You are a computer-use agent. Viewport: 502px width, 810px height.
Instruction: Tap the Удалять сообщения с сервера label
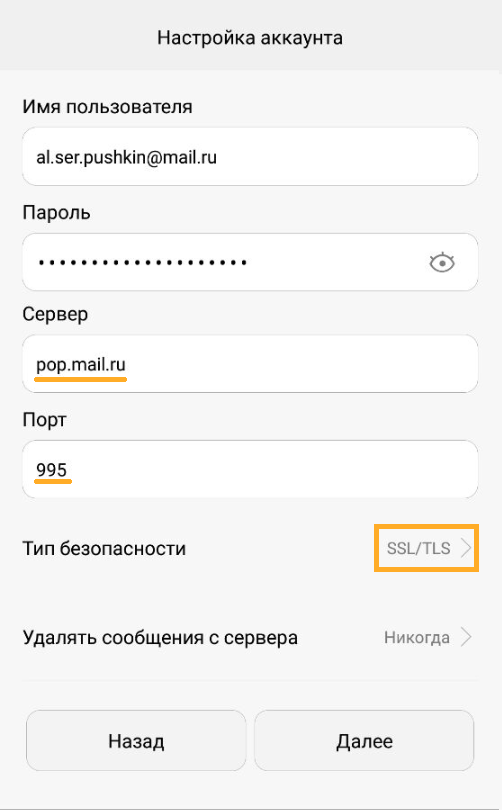[x=160, y=637]
